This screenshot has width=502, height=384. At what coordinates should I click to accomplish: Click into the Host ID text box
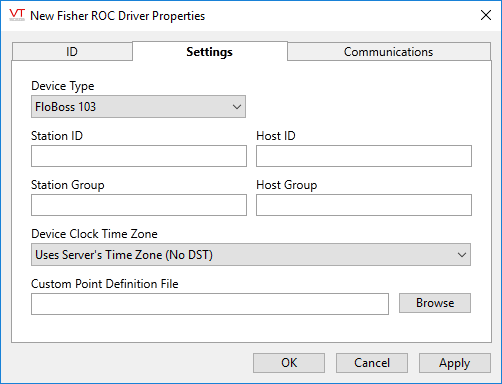pyautogui.click(x=364, y=156)
